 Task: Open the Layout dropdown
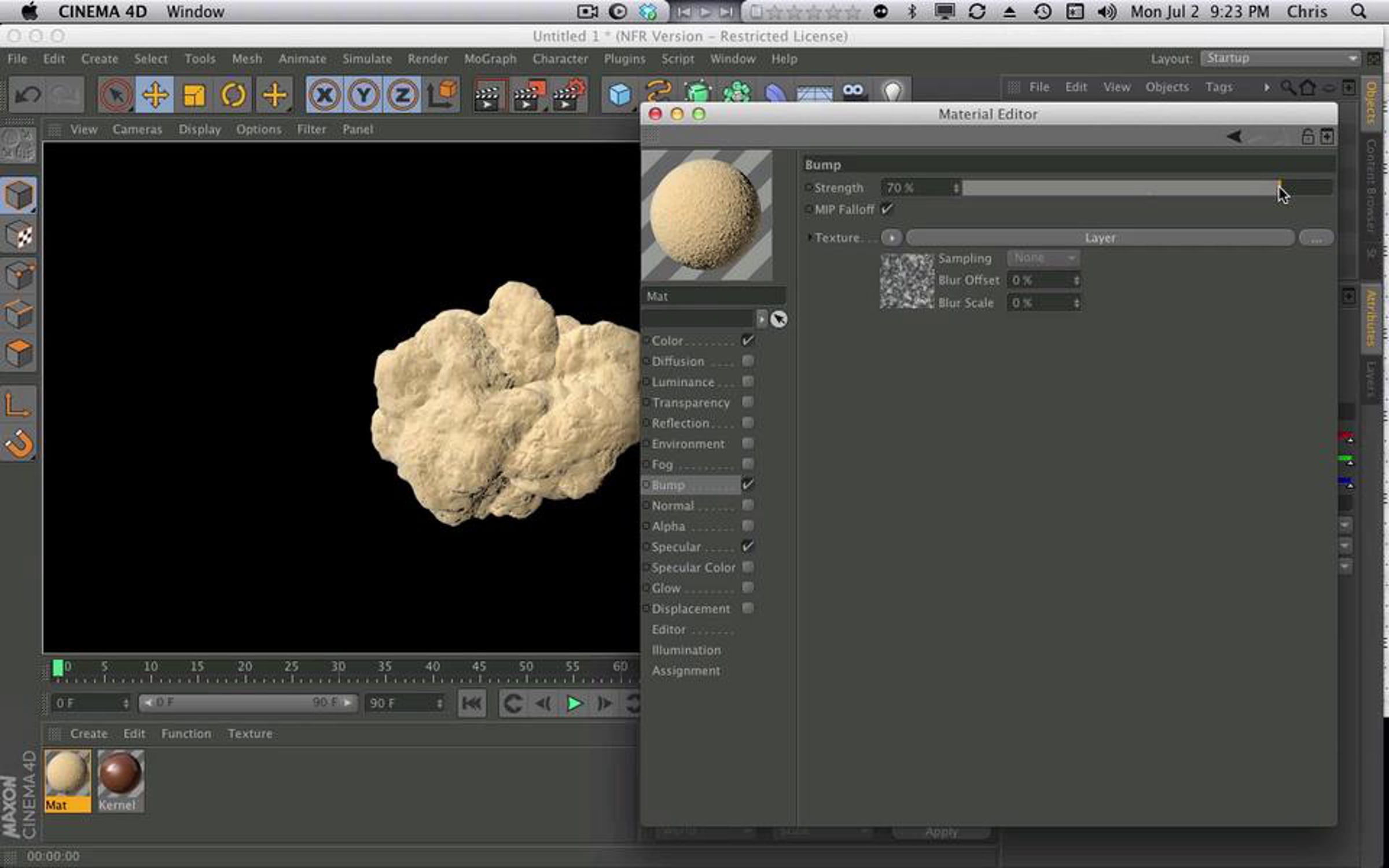coord(1280,58)
